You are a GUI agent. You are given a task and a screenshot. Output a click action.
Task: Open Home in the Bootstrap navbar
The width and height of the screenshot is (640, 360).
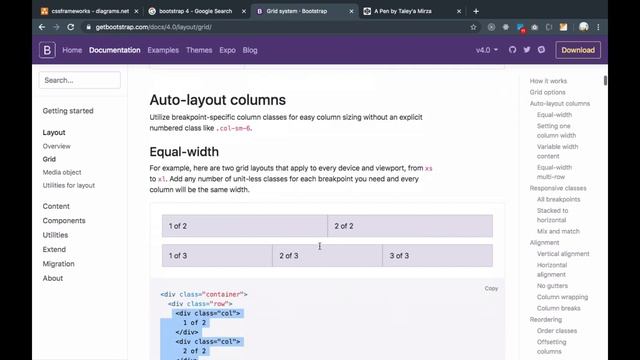[x=72, y=50]
